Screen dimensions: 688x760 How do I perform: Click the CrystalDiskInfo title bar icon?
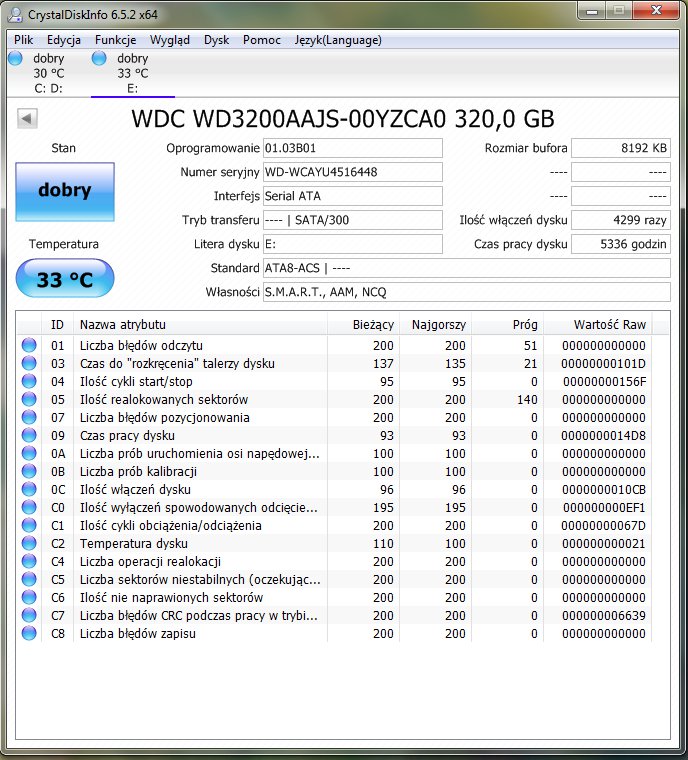16,15
